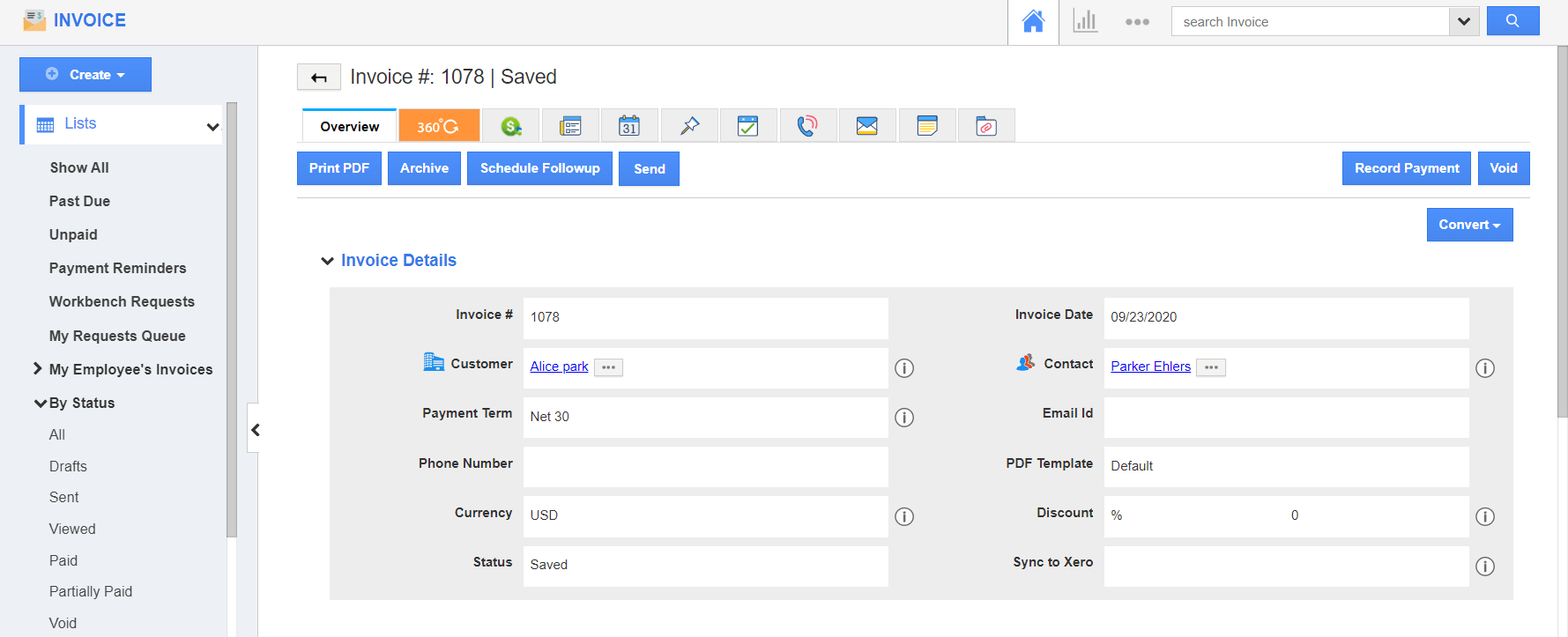This screenshot has width=1568, height=637.
Task: Click the back arrow button
Action: pyautogui.click(x=318, y=78)
